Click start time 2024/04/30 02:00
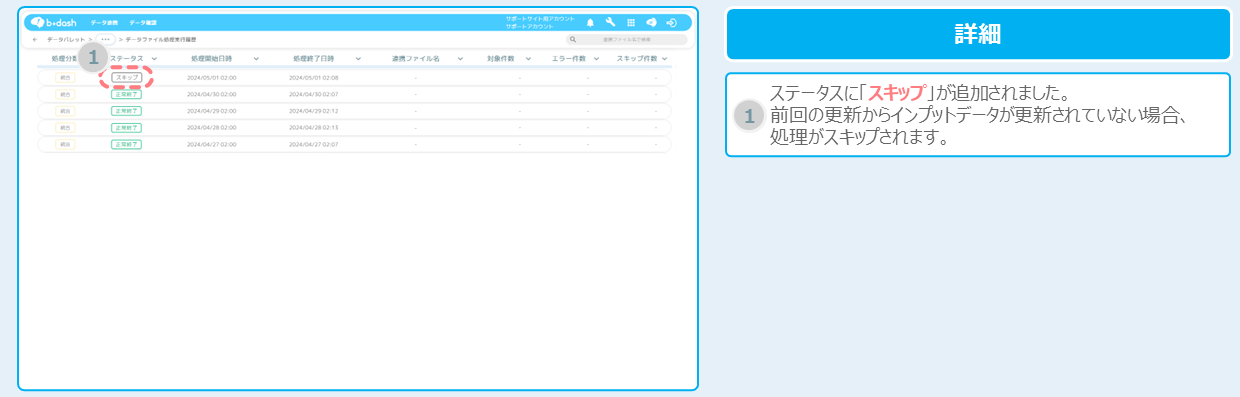This screenshot has height=397, width=1240. point(212,94)
